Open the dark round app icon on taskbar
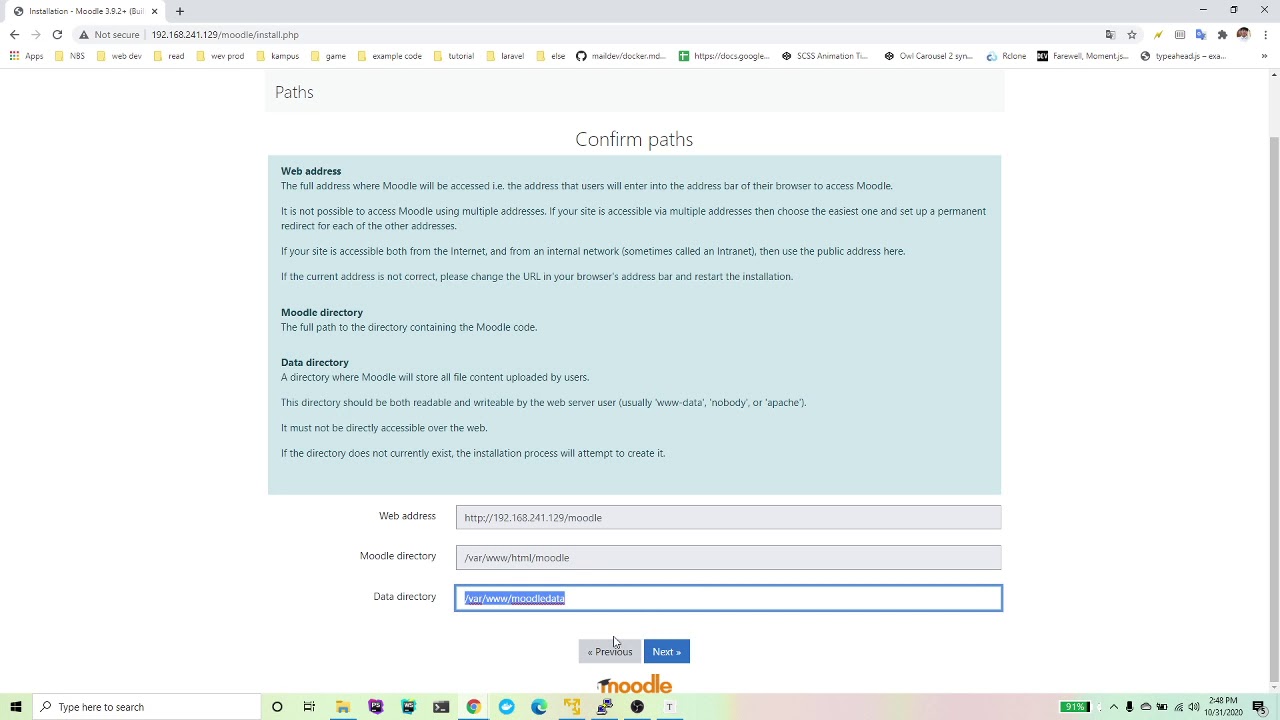Viewport: 1280px width, 720px height. click(x=637, y=707)
